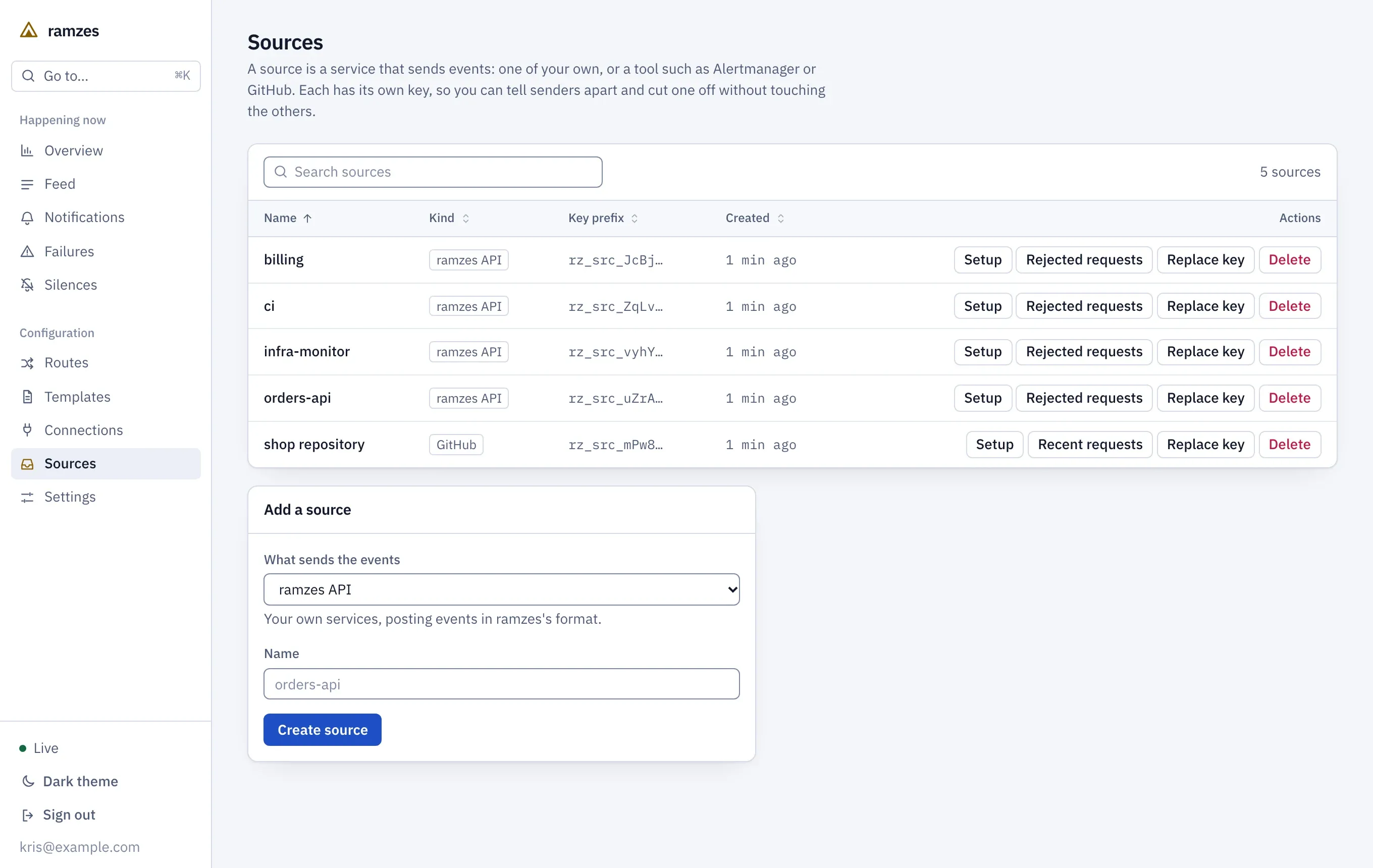1373x868 pixels.
Task: Open Failures via its warning triangle icon
Action: [x=27, y=251]
